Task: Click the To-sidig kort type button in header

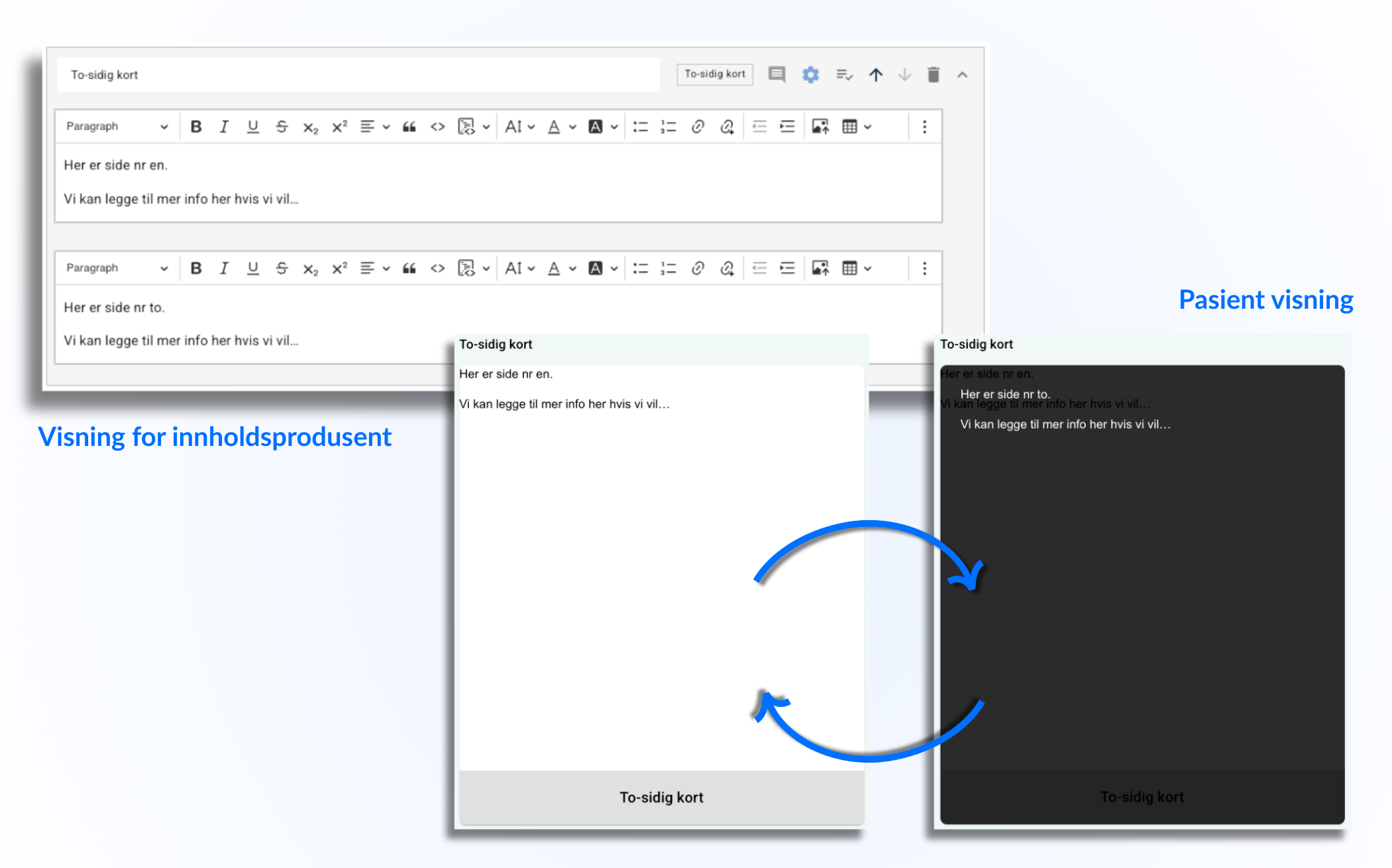Action: 714,74
